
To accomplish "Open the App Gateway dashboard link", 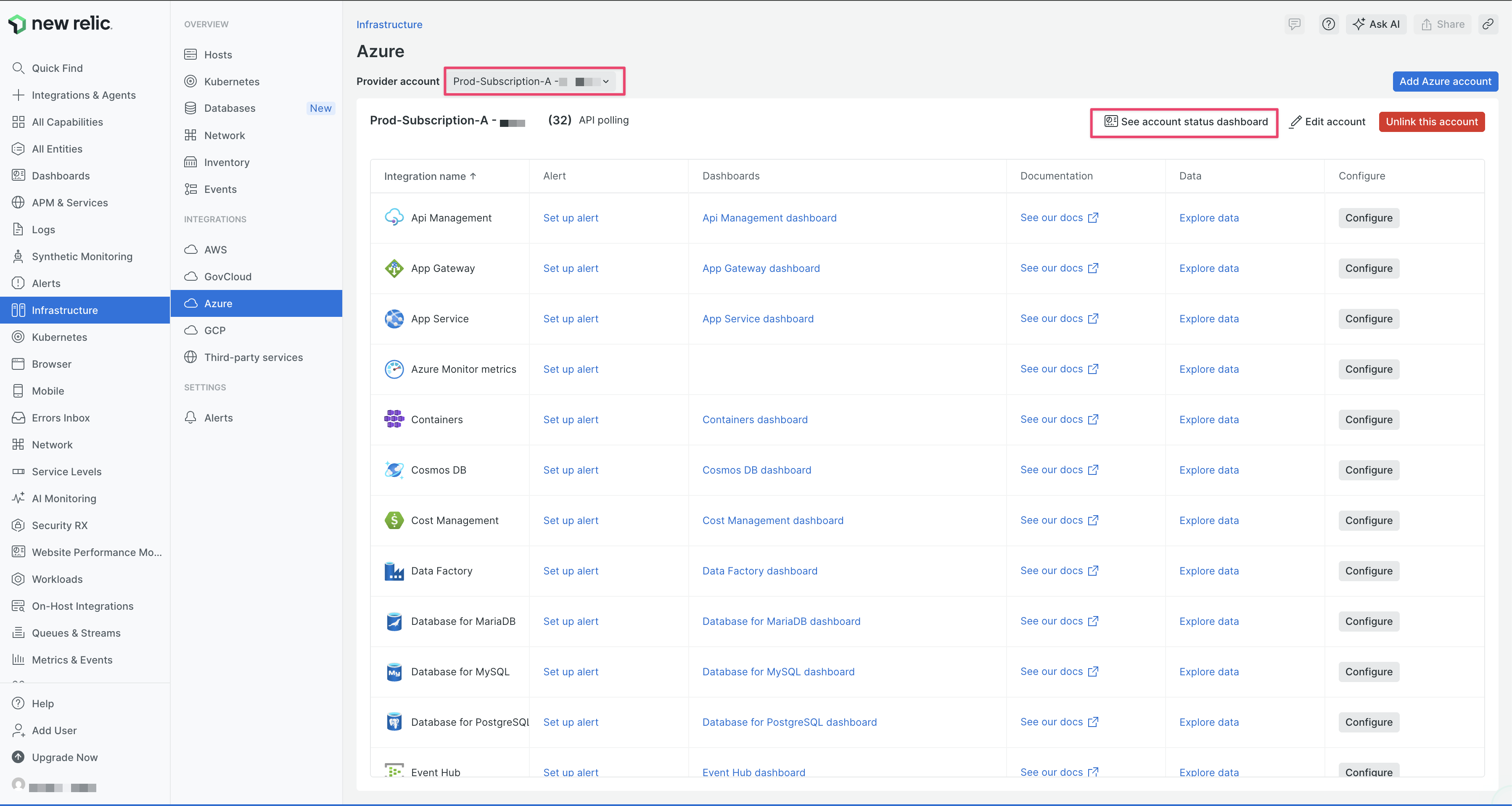I will tap(761, 268).
